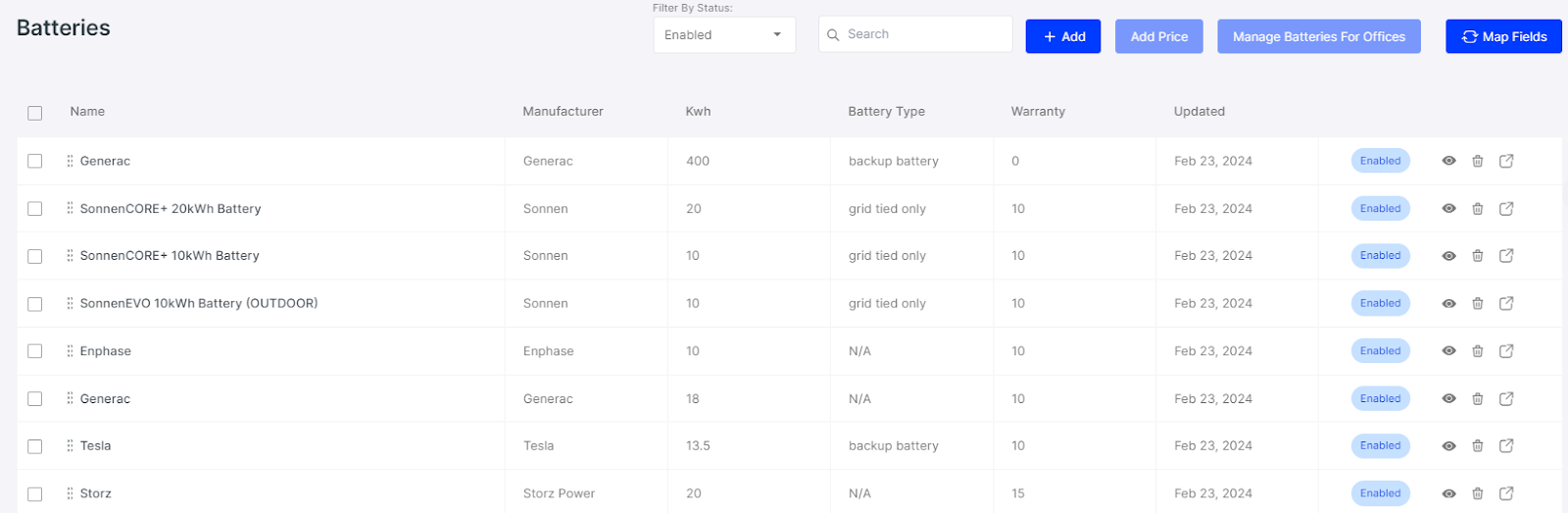
Task: Click the Warranty column header
Action: [1038, 112]
